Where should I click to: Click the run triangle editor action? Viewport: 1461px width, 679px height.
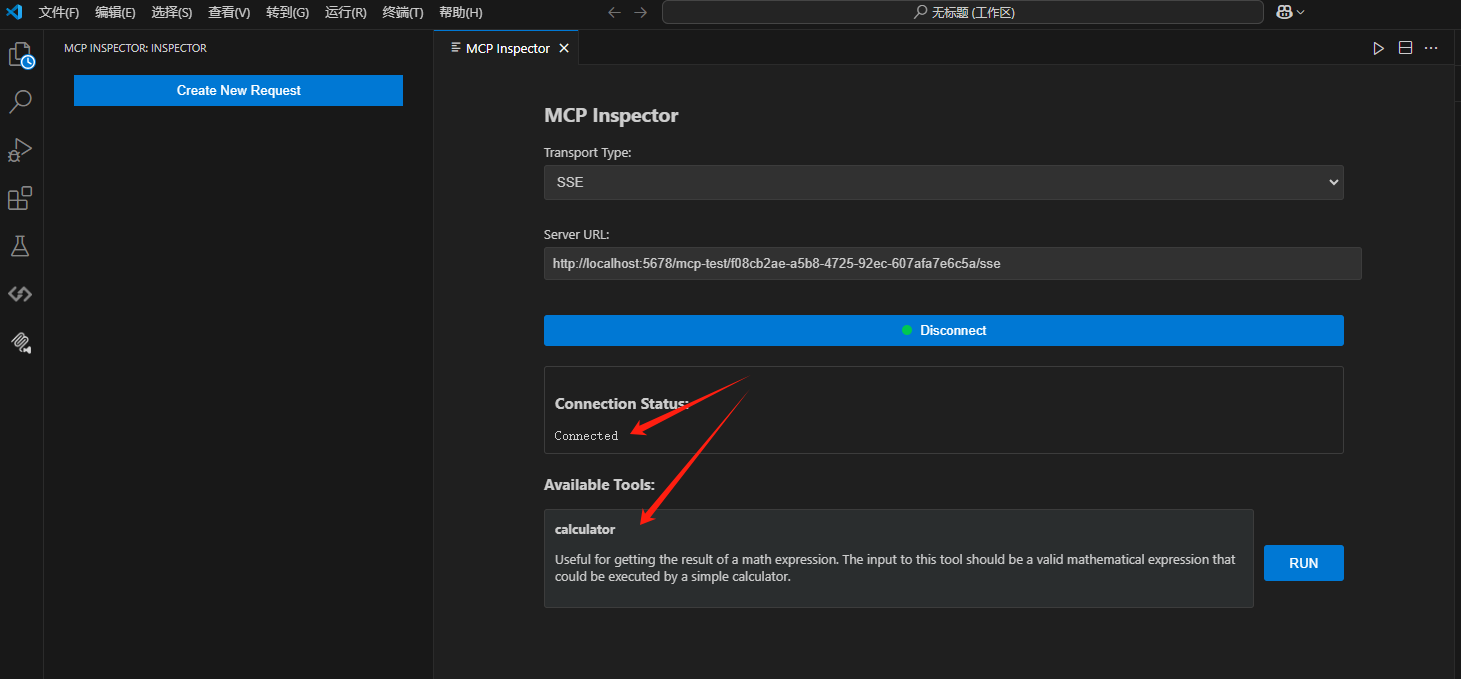coord(1379,48)
